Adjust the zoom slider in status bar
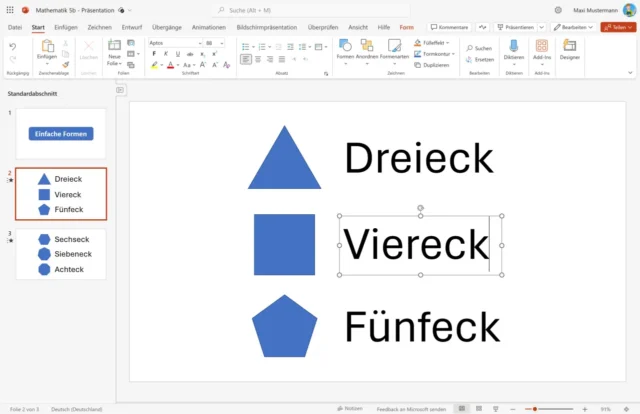Viewport: 640px width, 414px height. tap(537, 409)
